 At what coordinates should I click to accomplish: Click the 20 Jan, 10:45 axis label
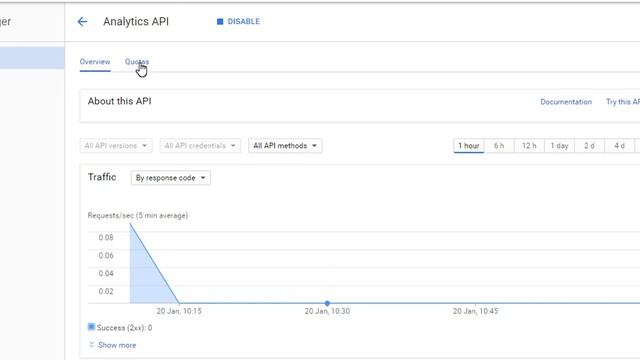(476, 311)
